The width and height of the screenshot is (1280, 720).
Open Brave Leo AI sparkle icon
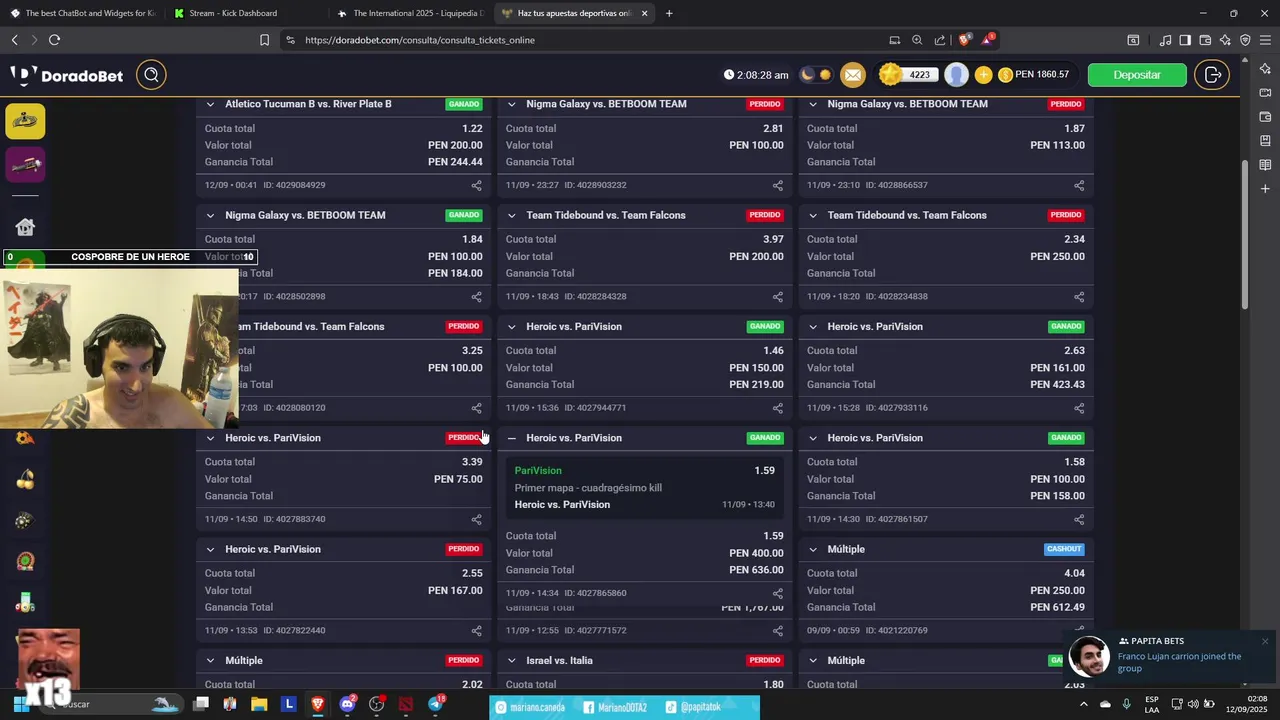click(x=1225, y=40)
